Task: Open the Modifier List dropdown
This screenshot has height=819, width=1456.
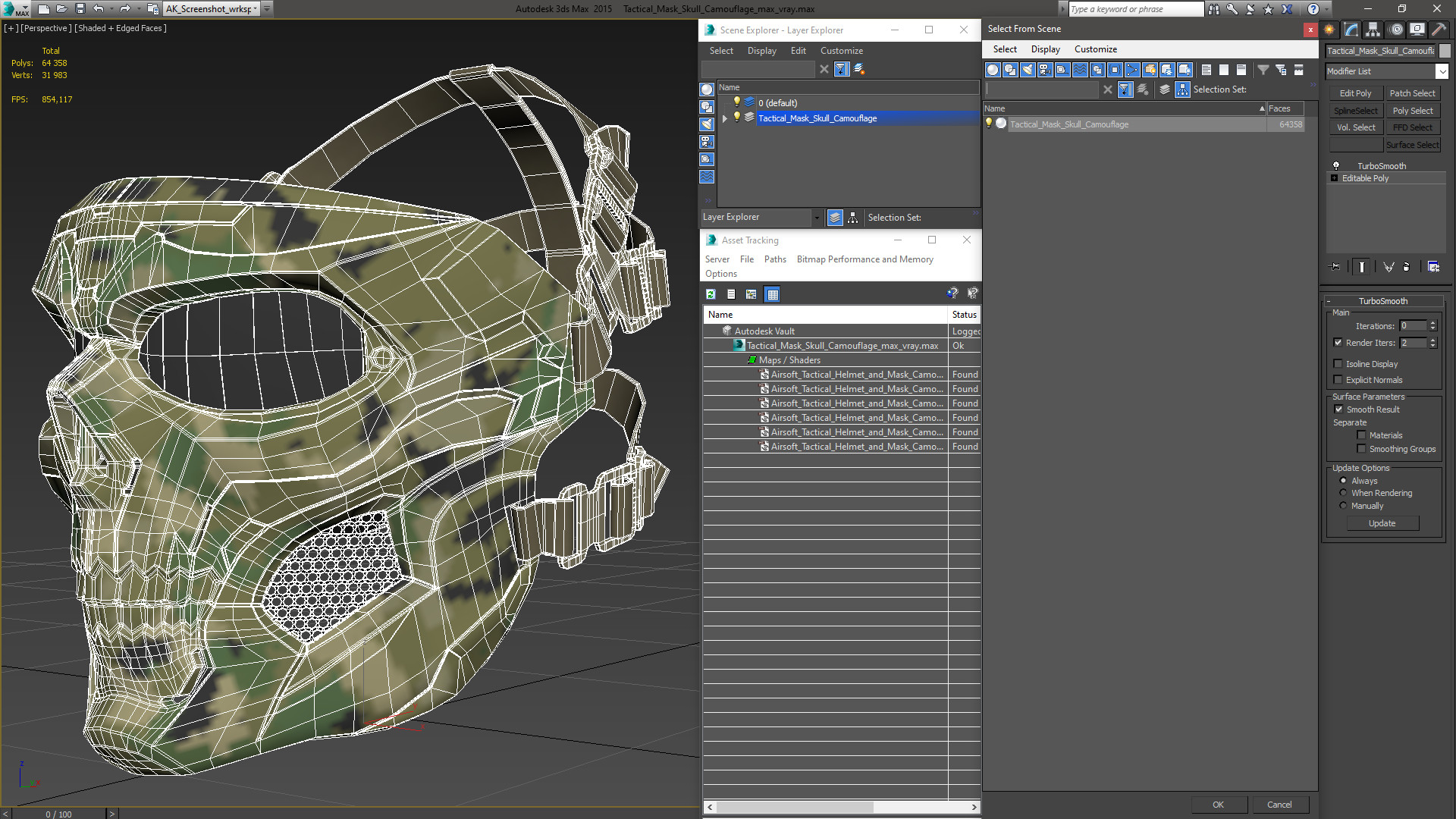Action: coord(1442,71)
